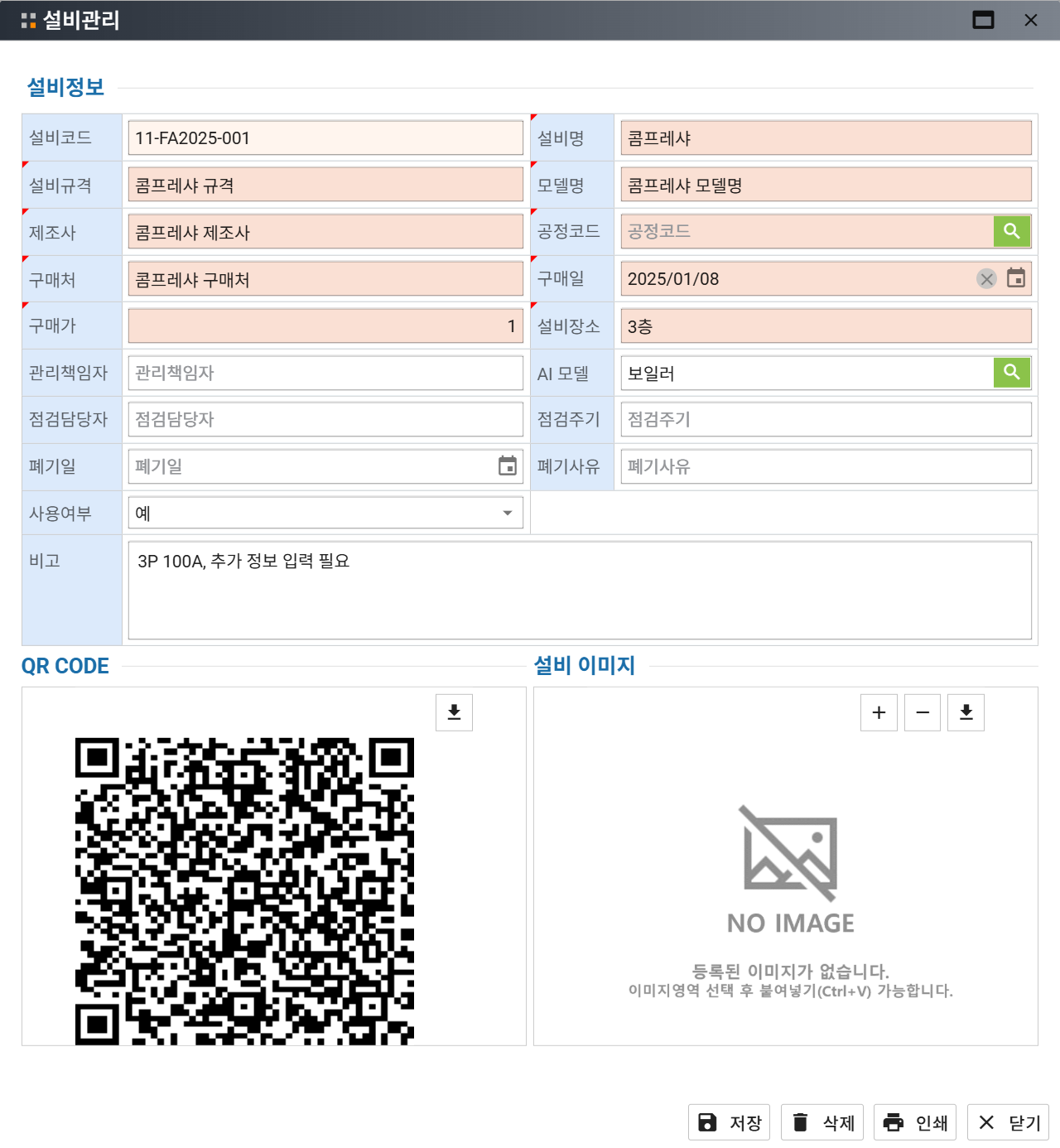Download the 설비 이미지
This screenshot has height=1148, width=1060.
click(966, 712)
